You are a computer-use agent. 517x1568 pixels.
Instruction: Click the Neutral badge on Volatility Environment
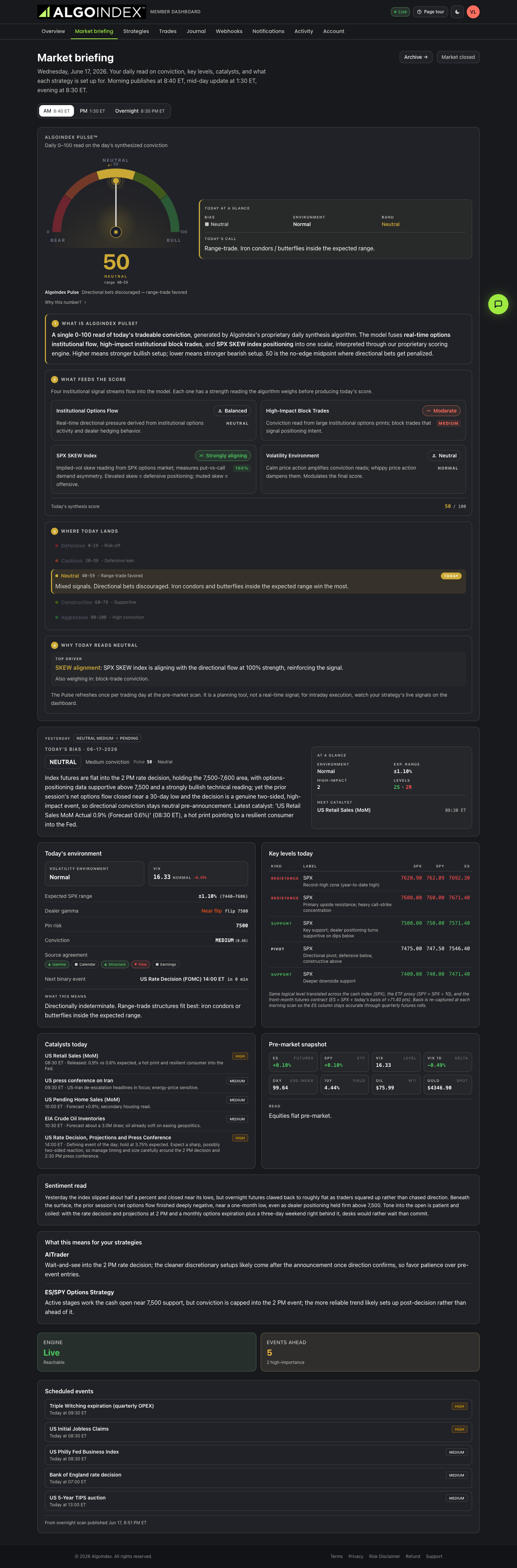tap(444, 455)
